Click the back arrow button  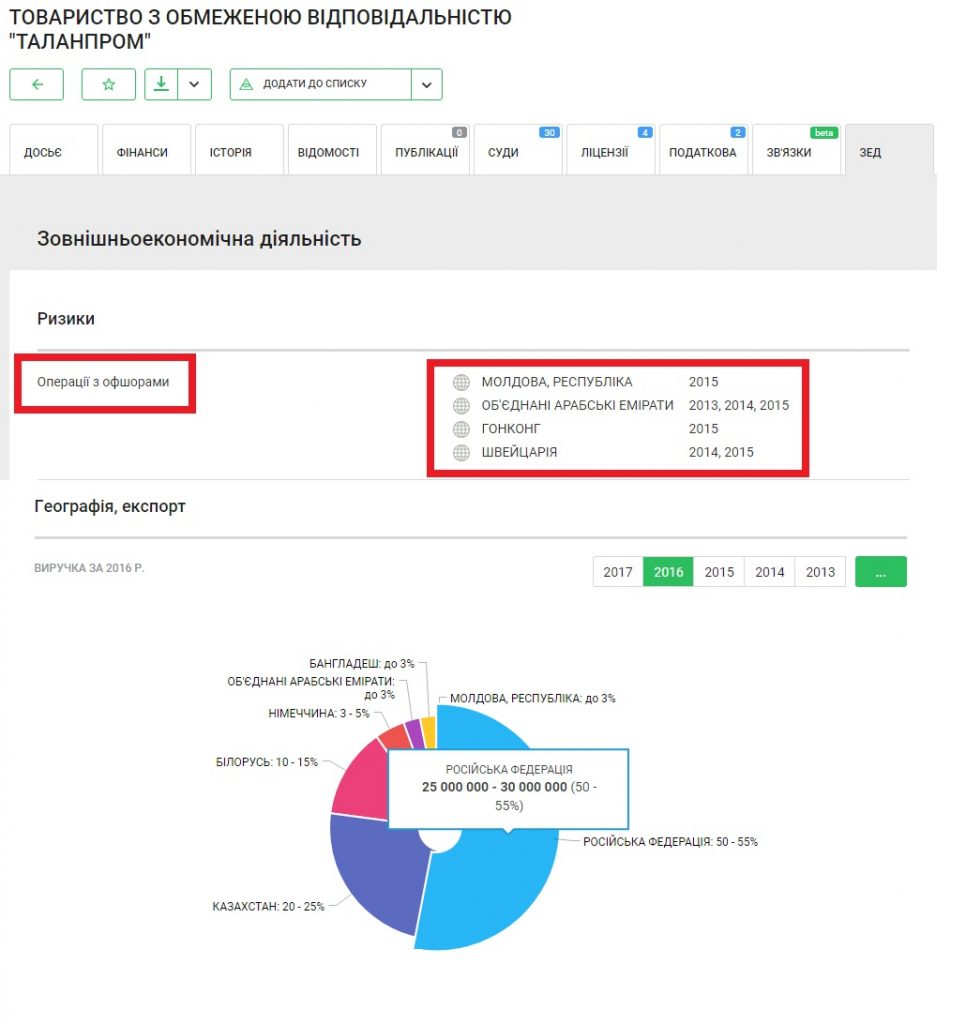(37, 85)
